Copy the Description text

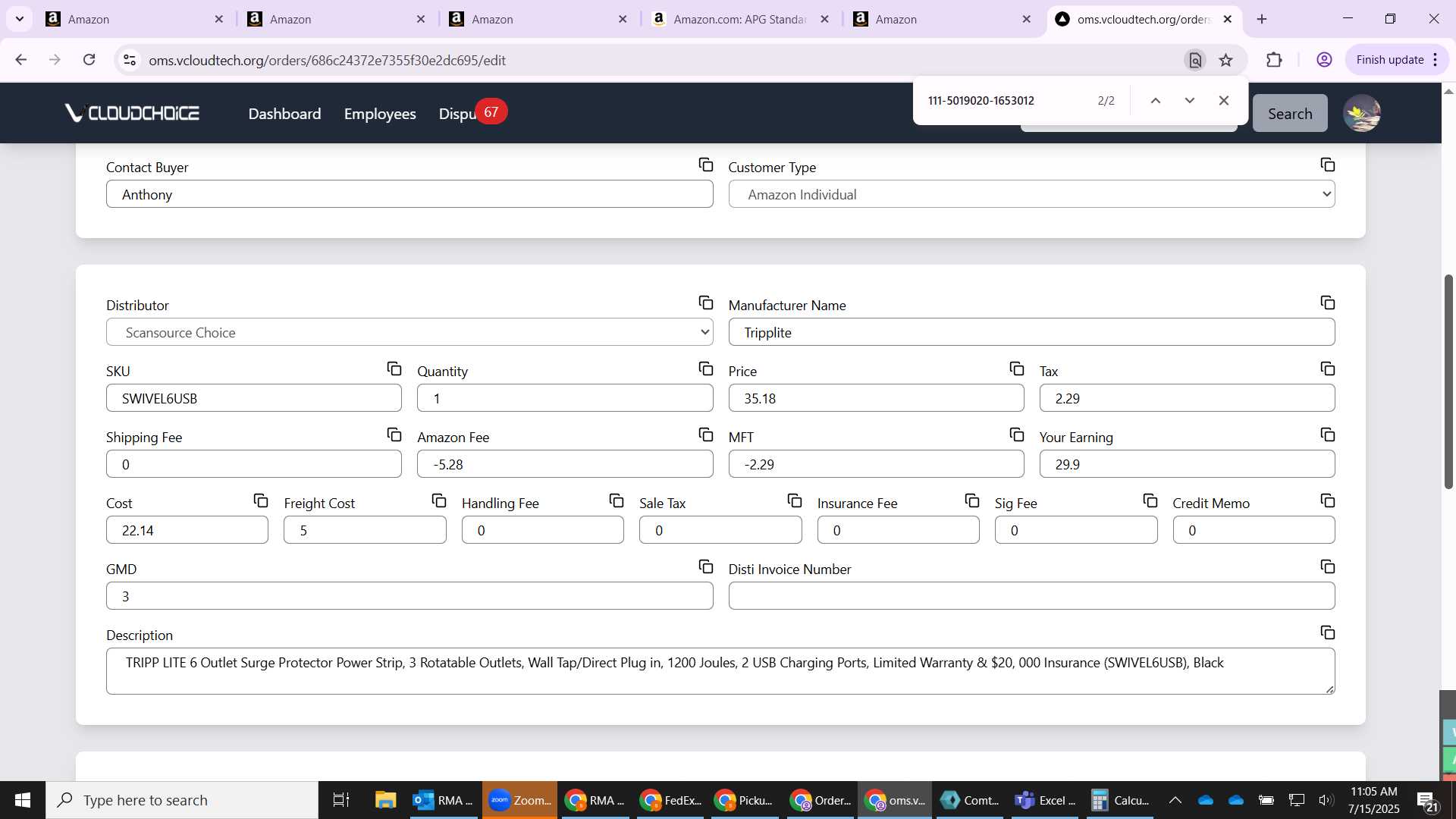tap(1327, 633)
